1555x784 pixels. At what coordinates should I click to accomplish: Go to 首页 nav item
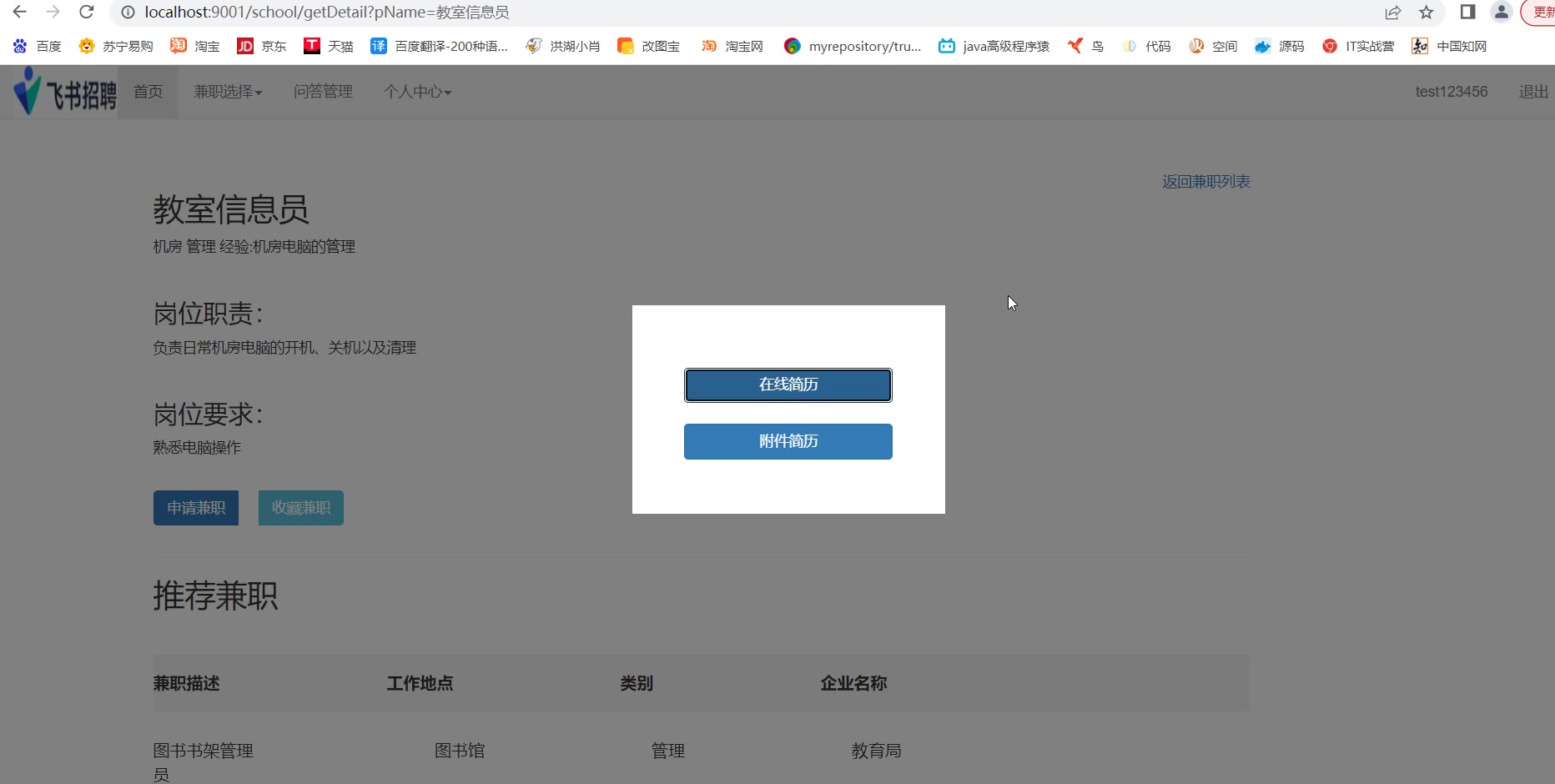click(148, 92)
